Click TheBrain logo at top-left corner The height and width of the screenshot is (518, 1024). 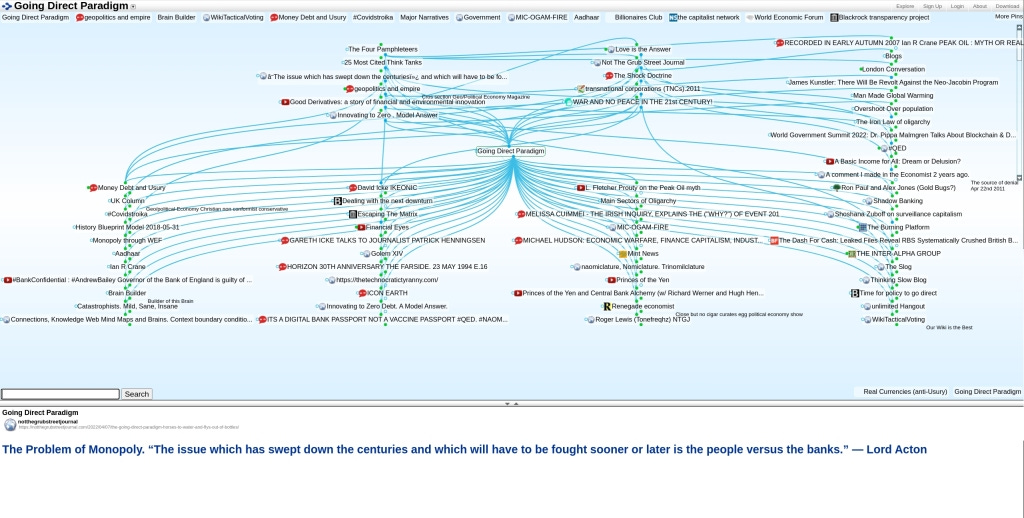(7, 6)
